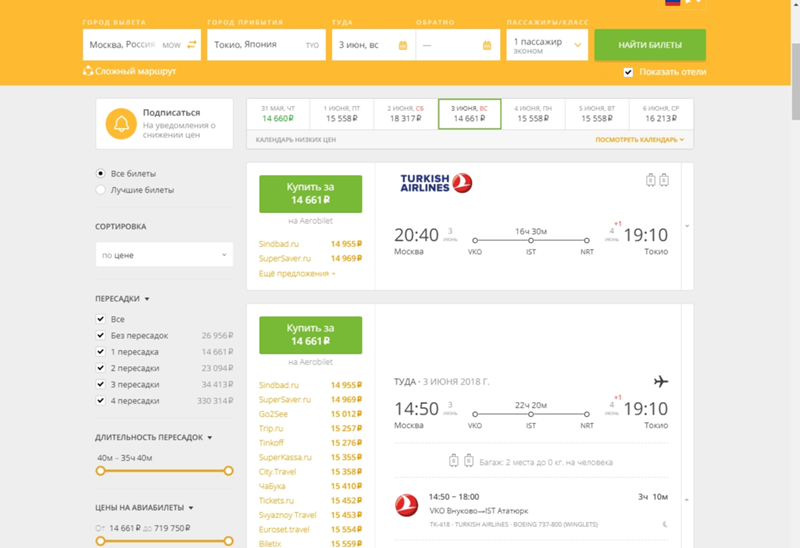The image size is (800, 548).
Task: Click right handle of layover duration slider
Action: click(228, 470)
